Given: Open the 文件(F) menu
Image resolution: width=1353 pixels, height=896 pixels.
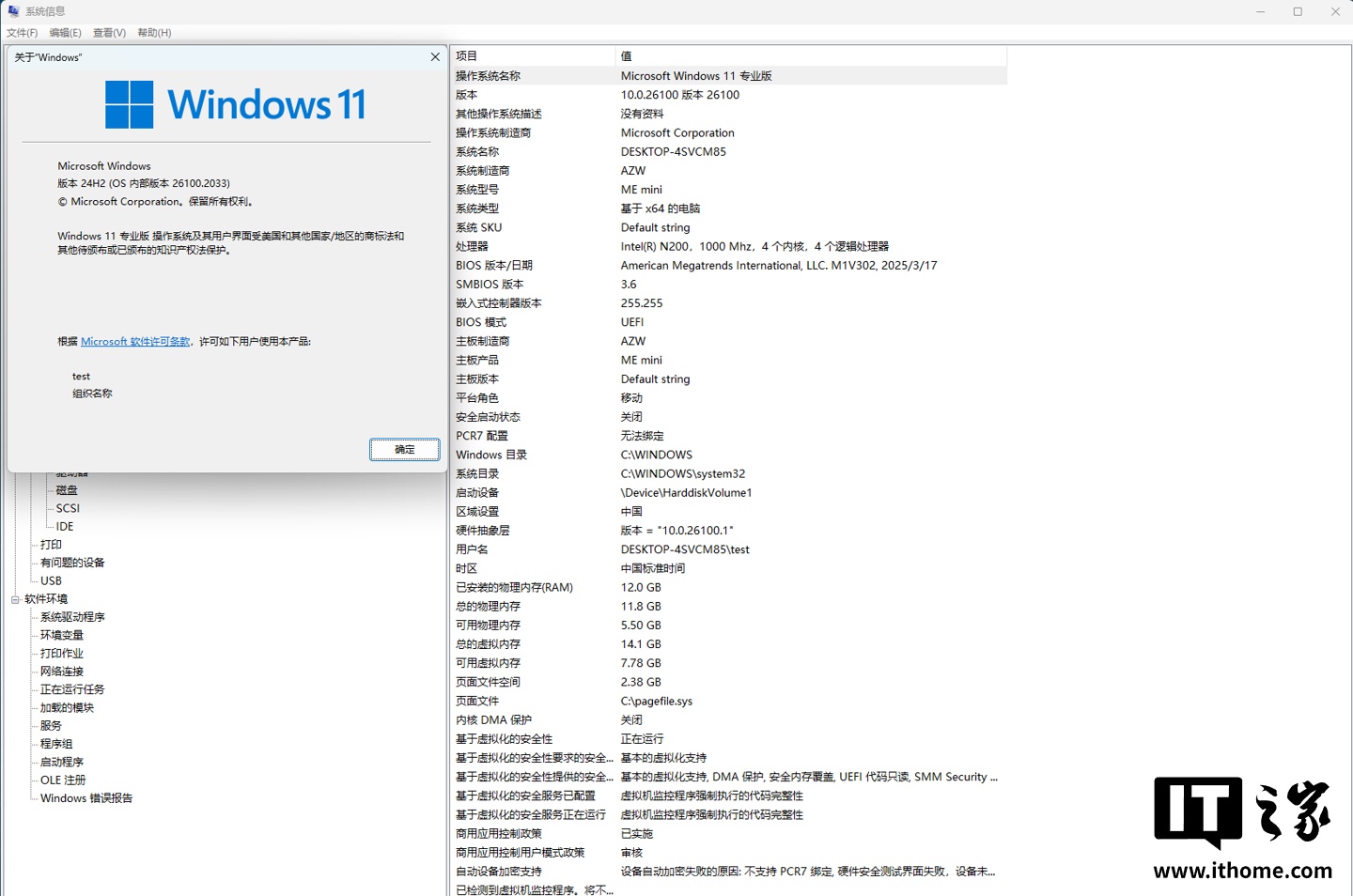Looking at the screenshot, I should 23,33.
